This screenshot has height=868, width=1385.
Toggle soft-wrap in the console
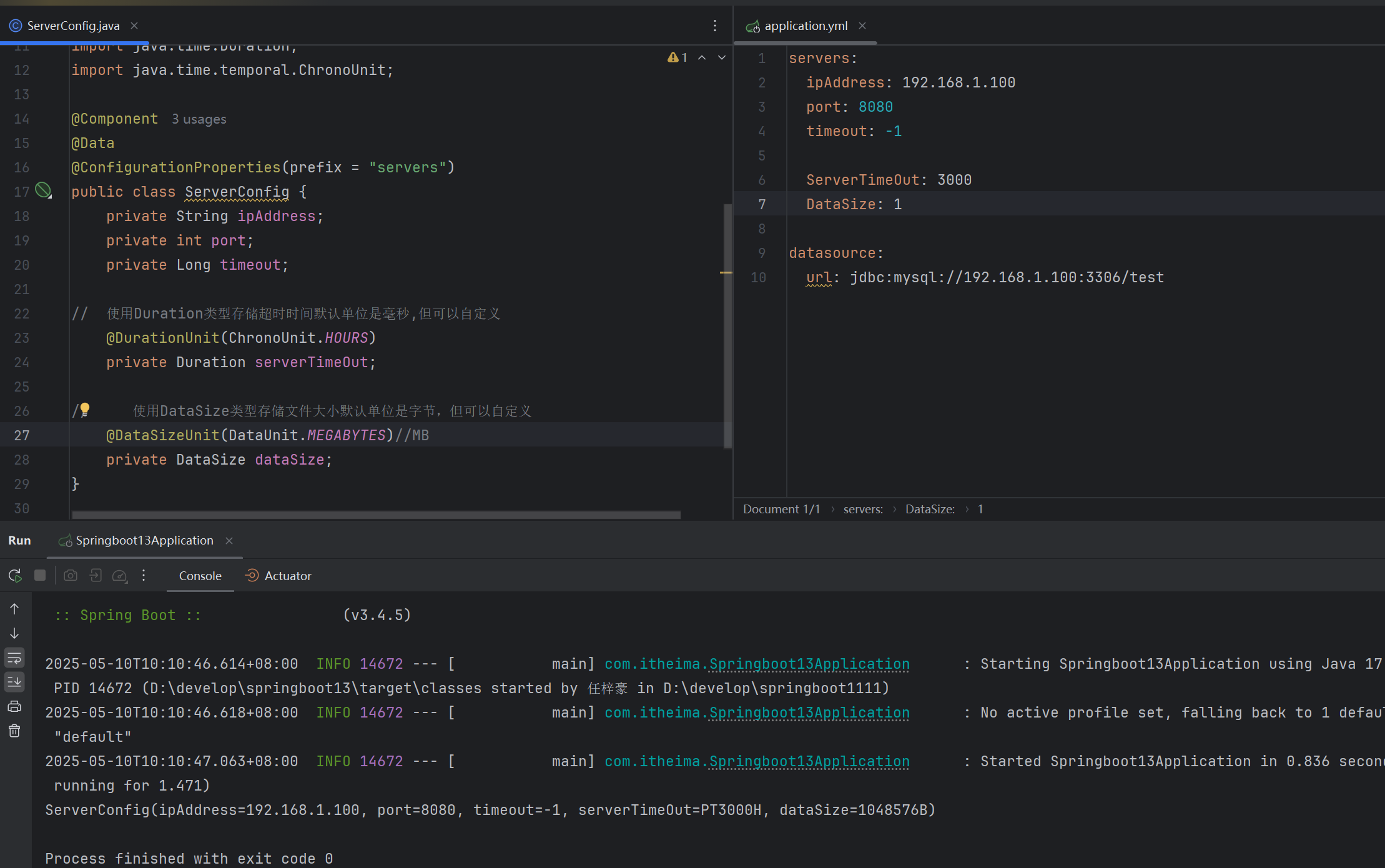14,658
